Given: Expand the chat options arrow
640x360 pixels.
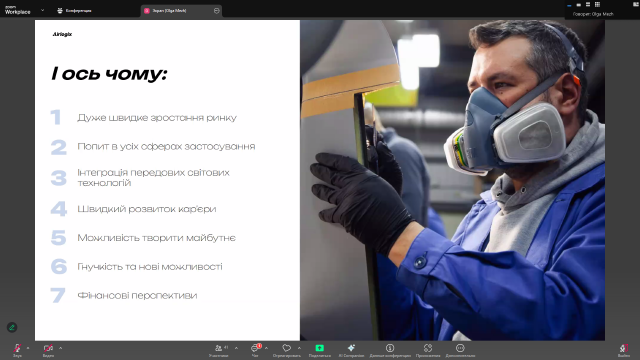Looking at the screenshot, I should (266, 348).
